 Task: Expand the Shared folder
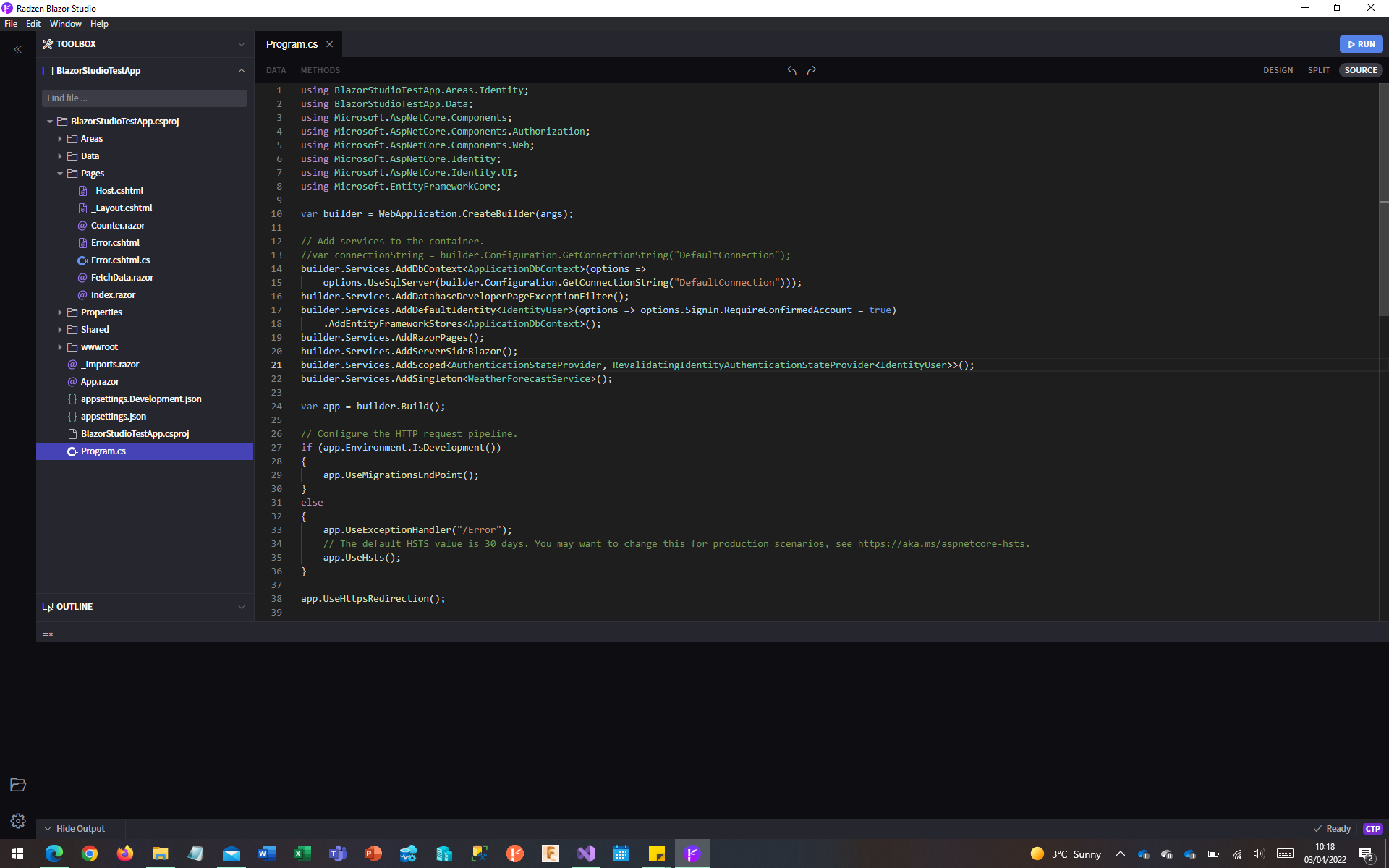click(61, 329)
